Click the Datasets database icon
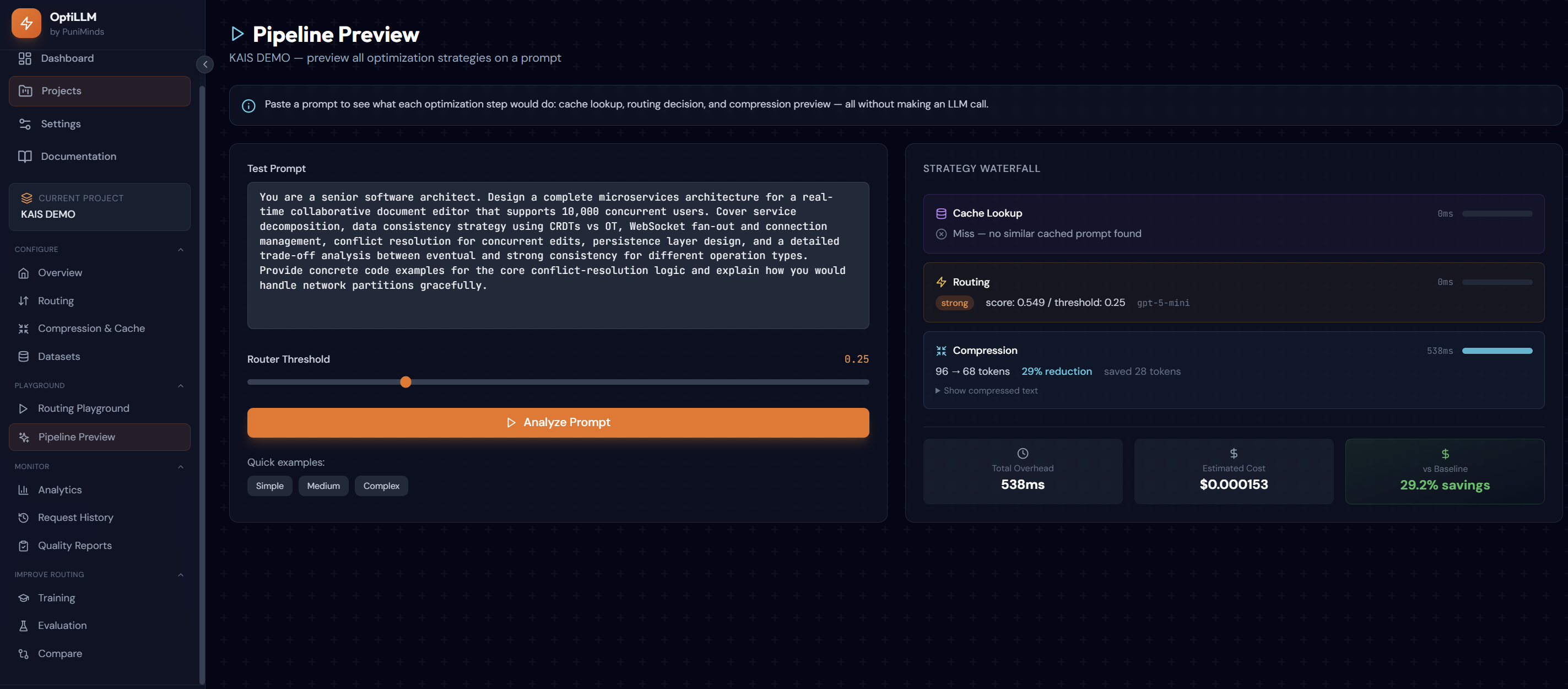1568x689 pixels. tap(24, 357)
